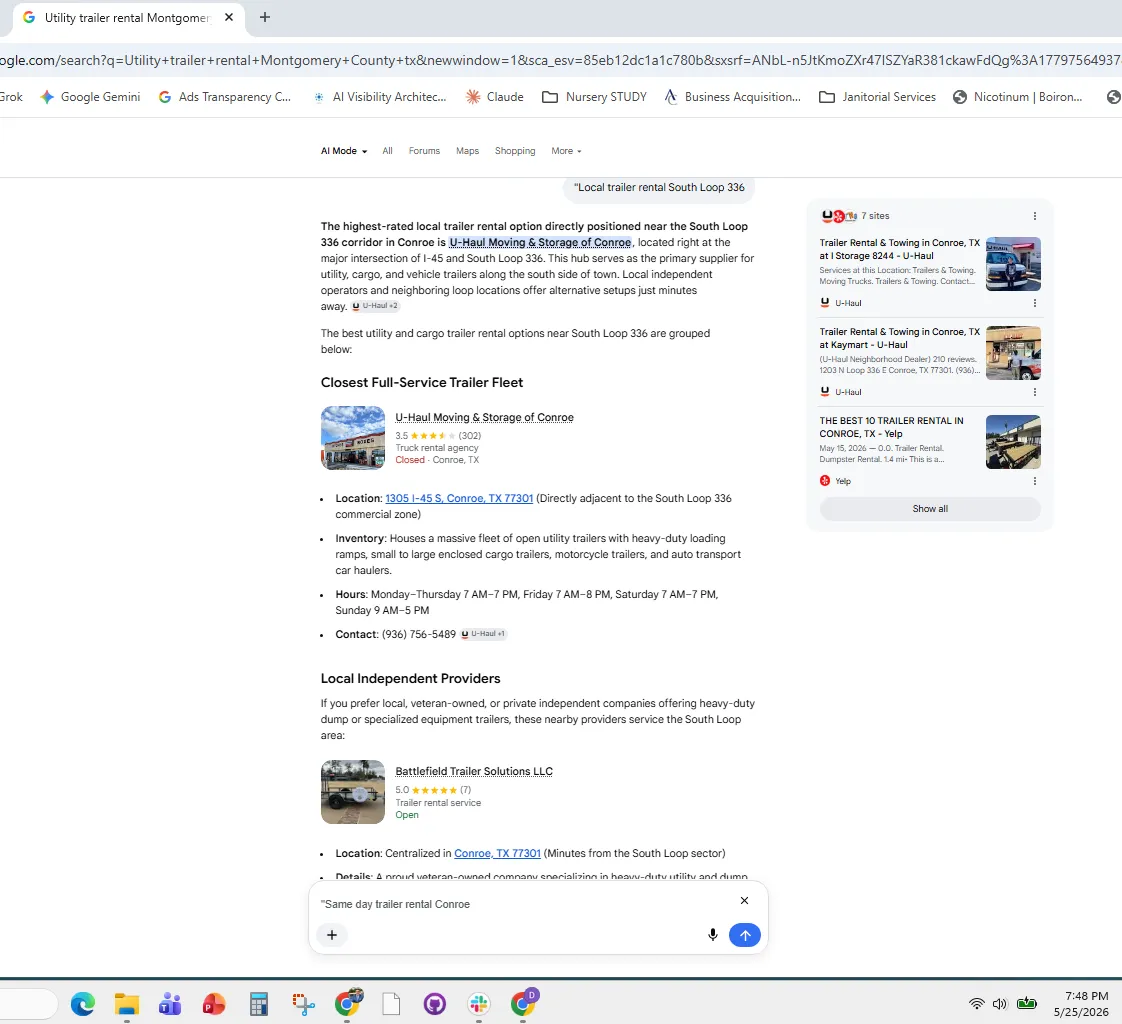Screen dimensions: 1122x1024
Task: Open U-Haul +2 source chip
Action: pyautogui.click(x=375, y=306)
